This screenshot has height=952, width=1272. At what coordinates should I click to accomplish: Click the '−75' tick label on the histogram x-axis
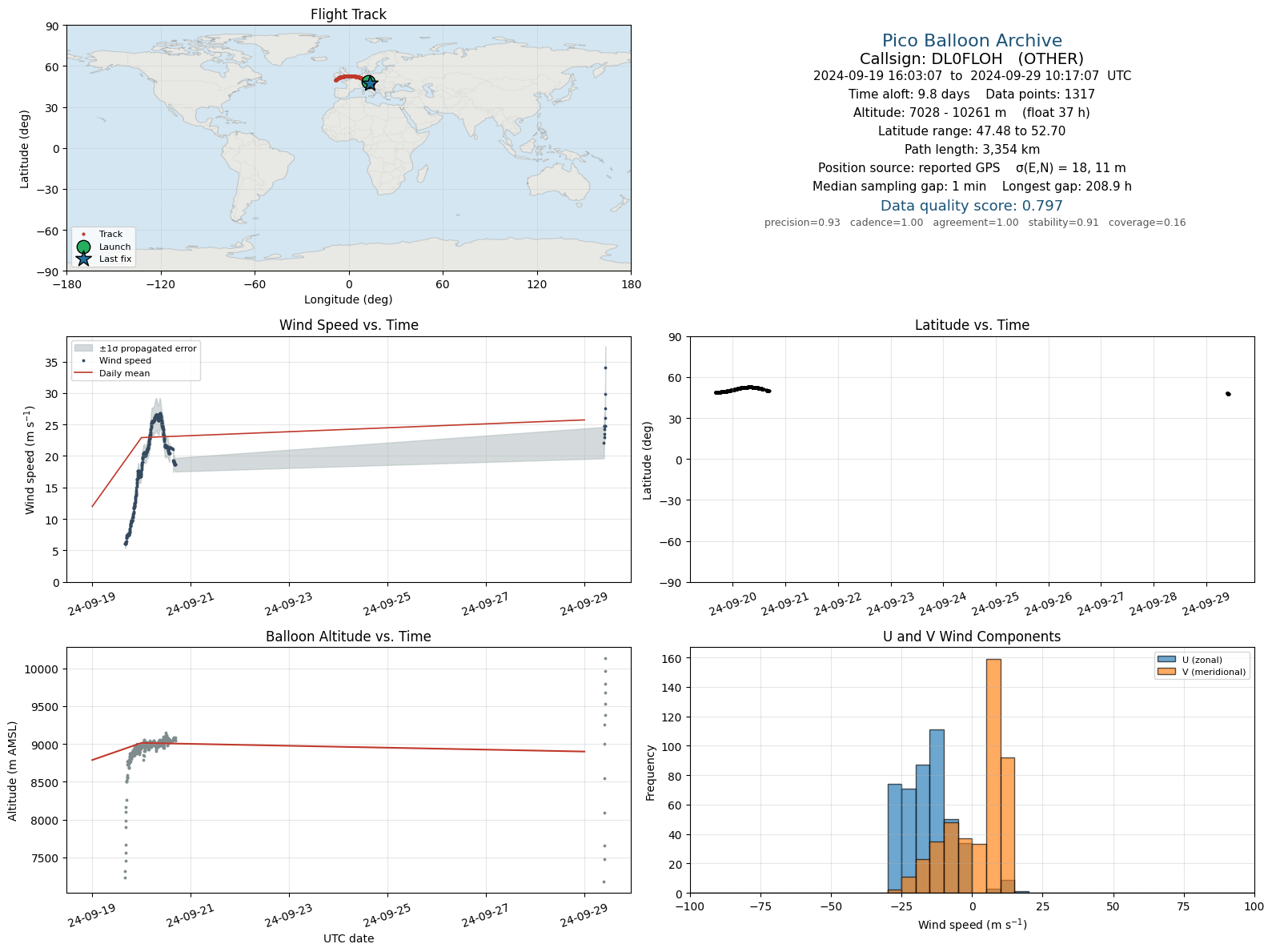(x=760, y=906)
